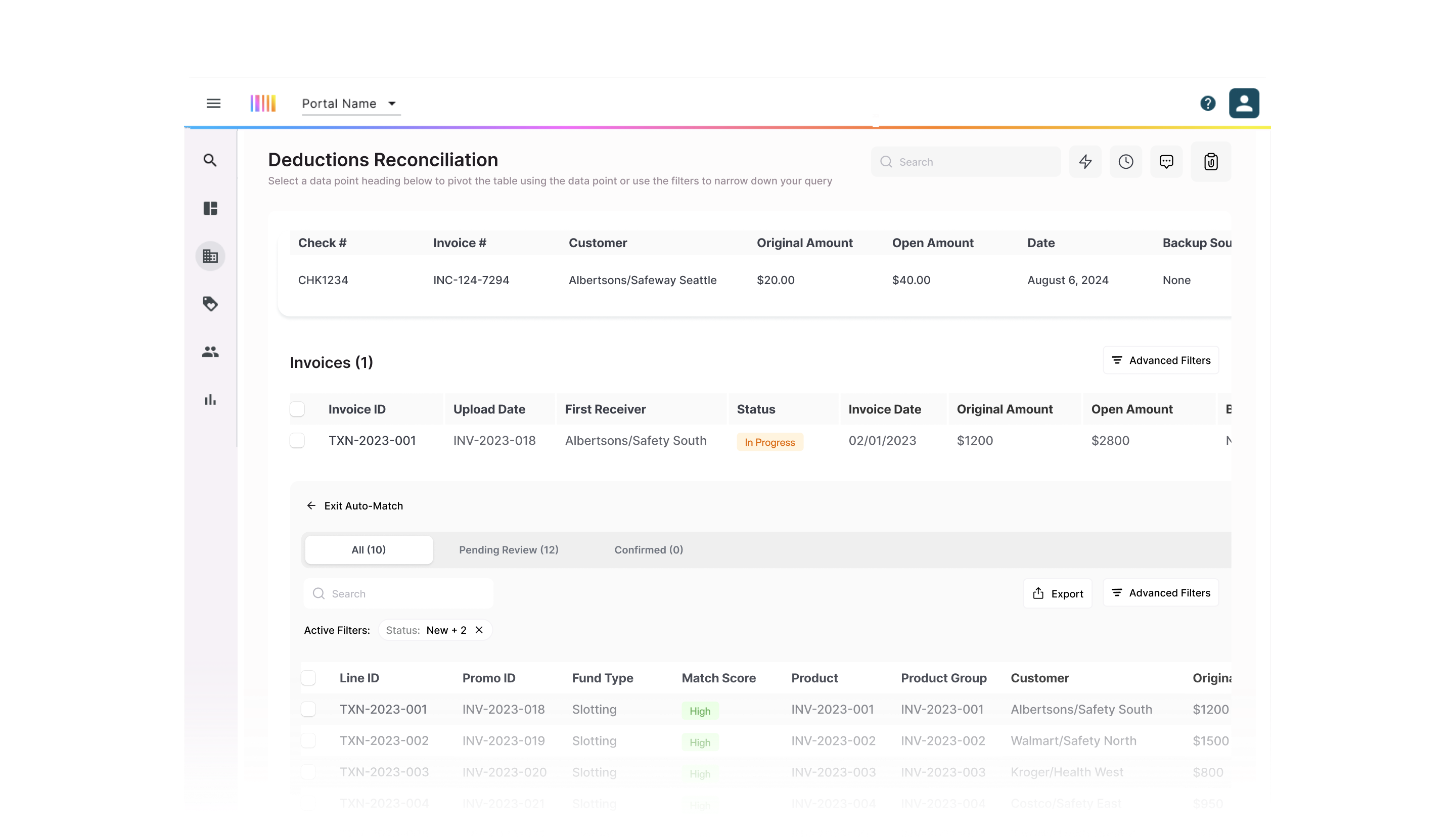Open the hamburger navigation menu
The width and height of the screenshot is (1456, 838).
(213, 104)
